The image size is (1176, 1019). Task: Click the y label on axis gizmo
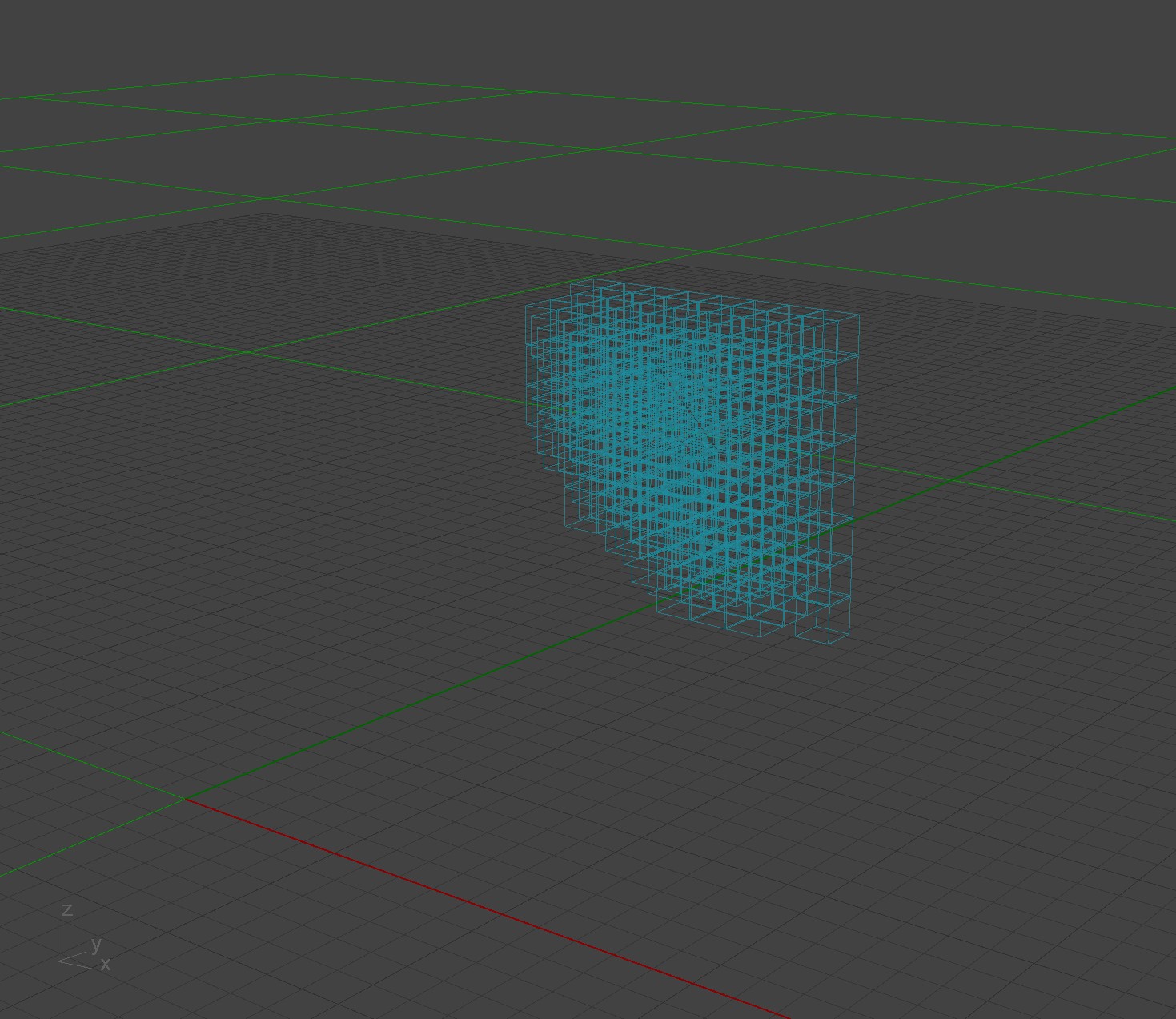point(97,945)
